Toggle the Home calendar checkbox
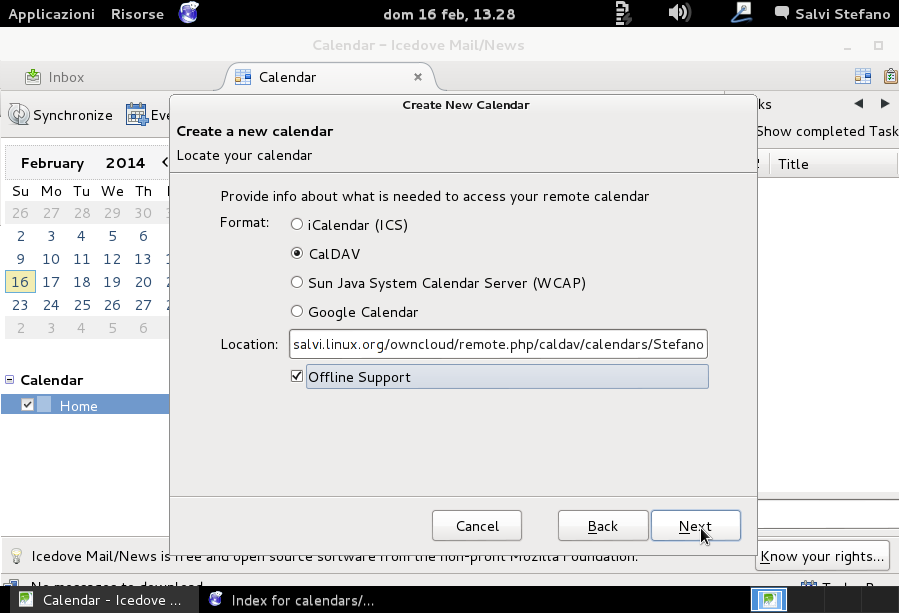899x613 pixels. click(27, 404)
